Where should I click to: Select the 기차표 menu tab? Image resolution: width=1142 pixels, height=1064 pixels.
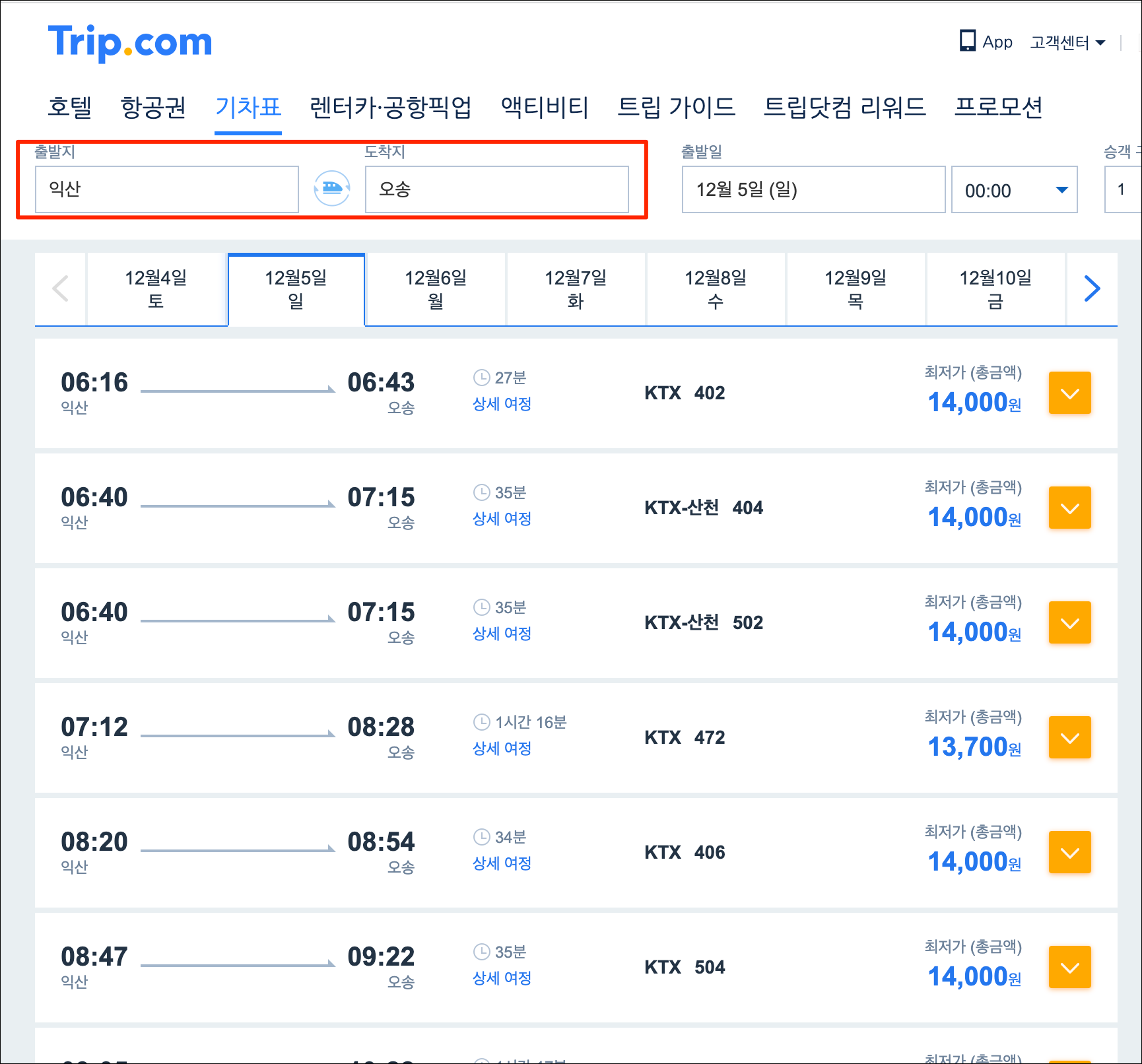point(248,107)
